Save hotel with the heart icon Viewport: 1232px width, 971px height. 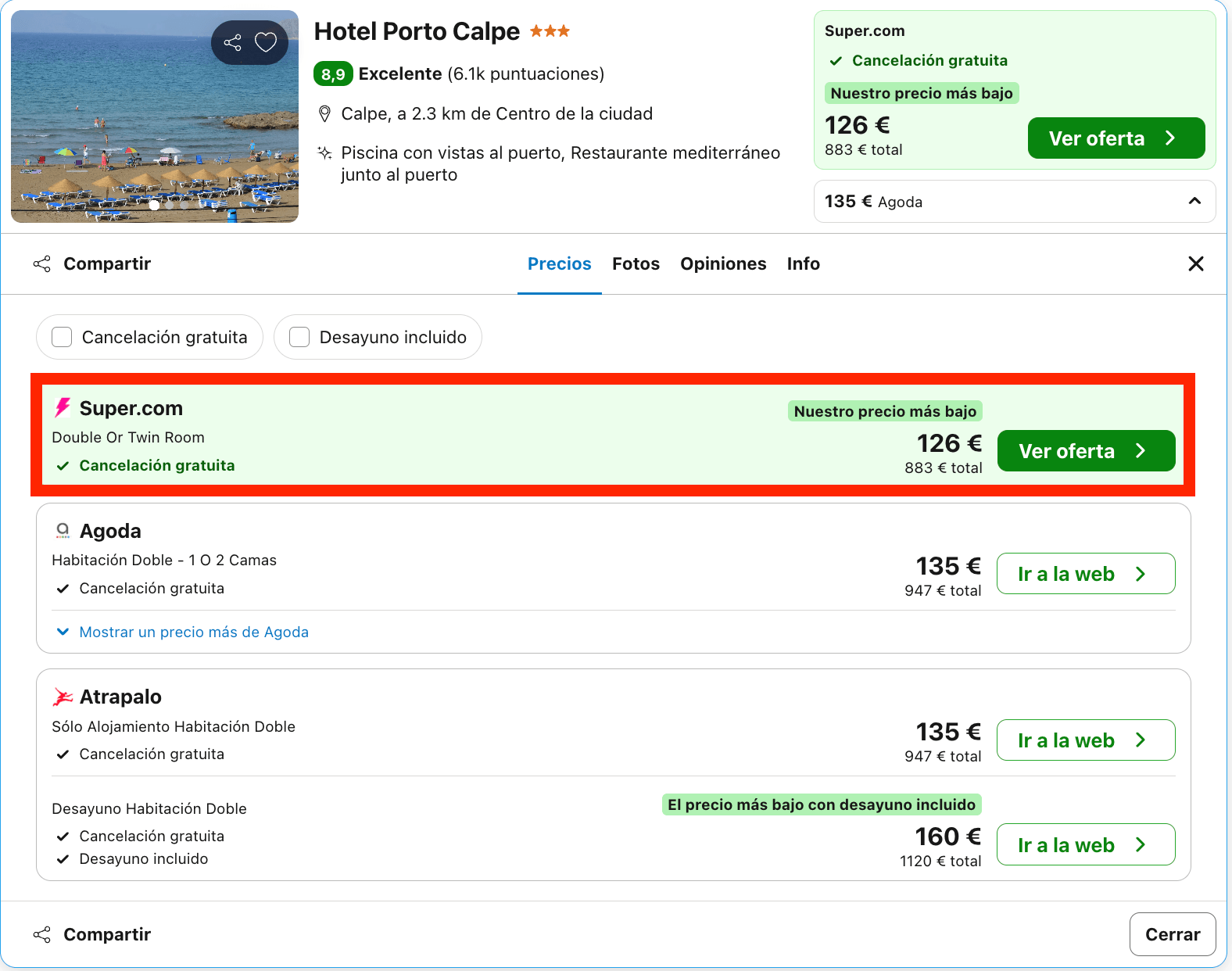click(266, 42)
